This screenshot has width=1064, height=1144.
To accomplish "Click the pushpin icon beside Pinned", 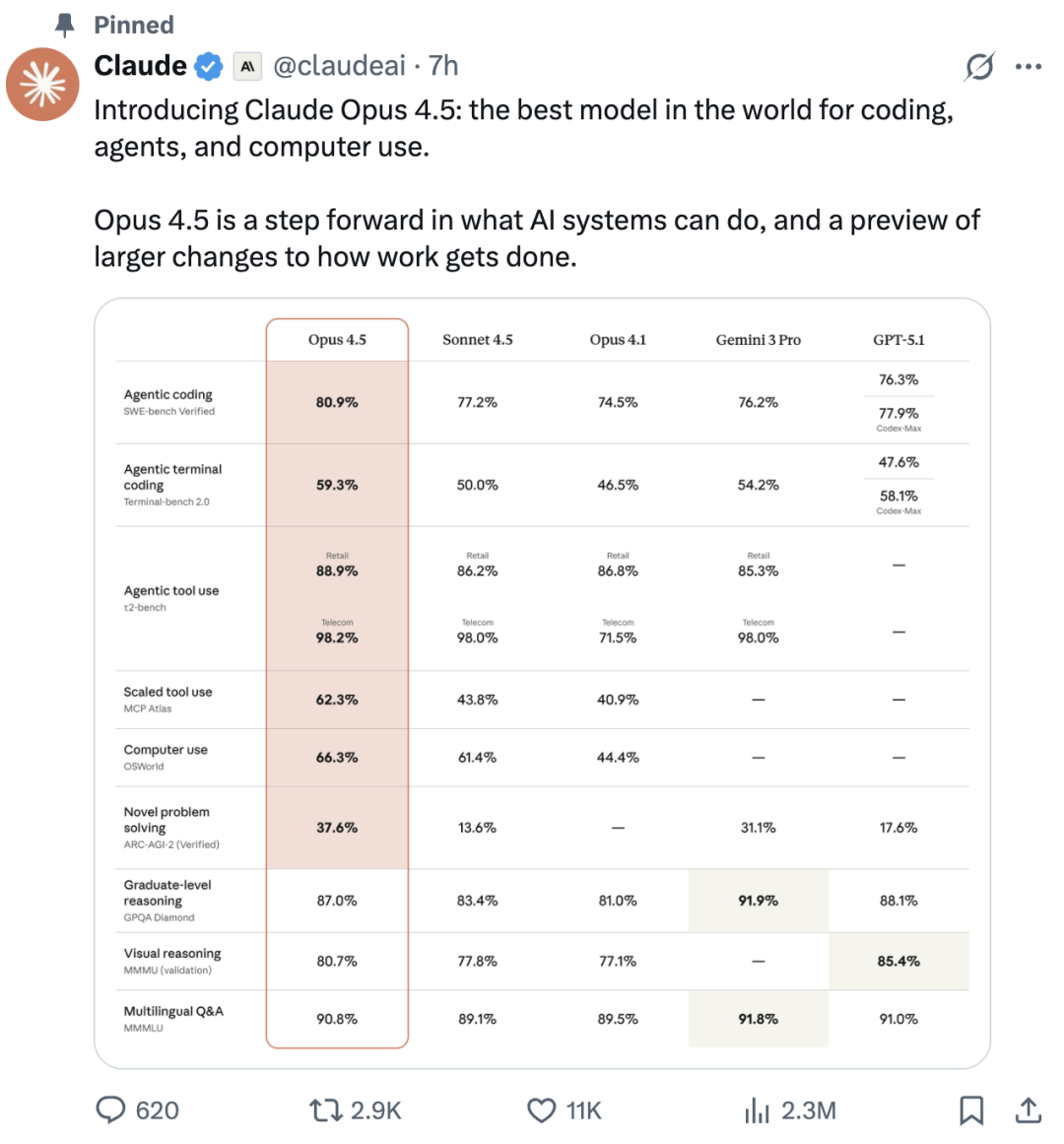I will pos(66,25).
